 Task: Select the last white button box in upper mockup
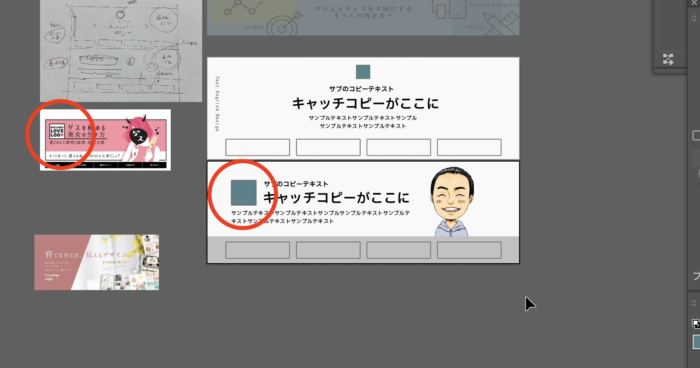(x=469, y=147)
